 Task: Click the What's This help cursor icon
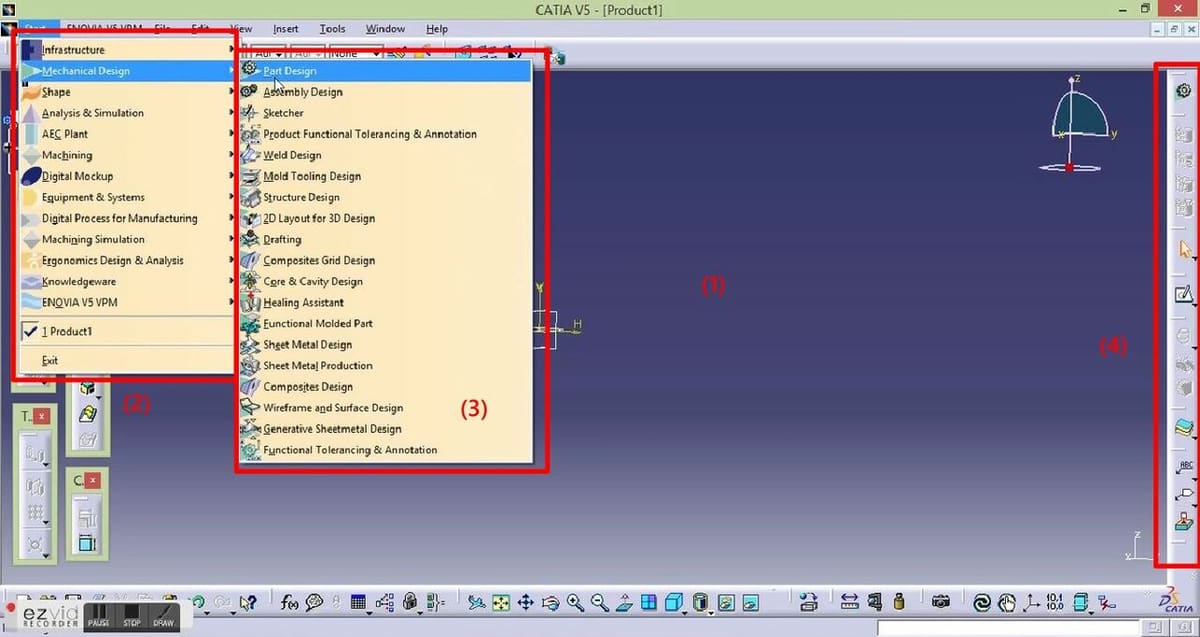(x=249, y=602)
